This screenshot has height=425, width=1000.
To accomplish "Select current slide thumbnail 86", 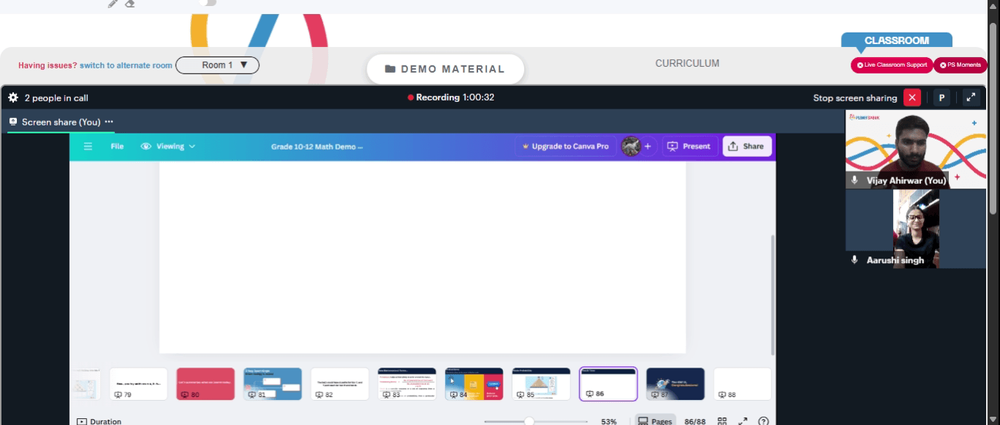I will pyautogui.click(x=608, y=384).
